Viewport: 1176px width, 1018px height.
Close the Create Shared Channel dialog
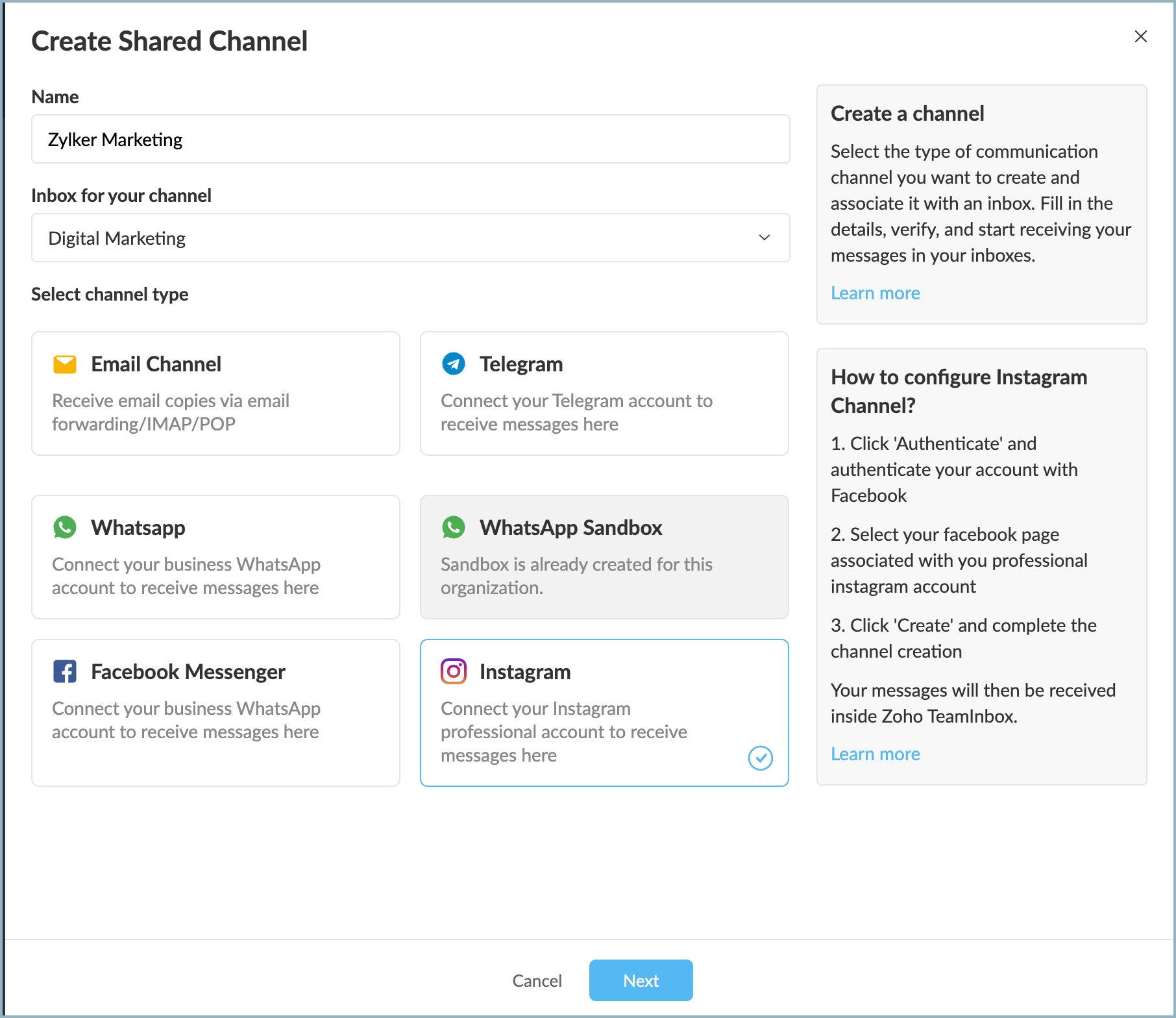point(1140,37)
